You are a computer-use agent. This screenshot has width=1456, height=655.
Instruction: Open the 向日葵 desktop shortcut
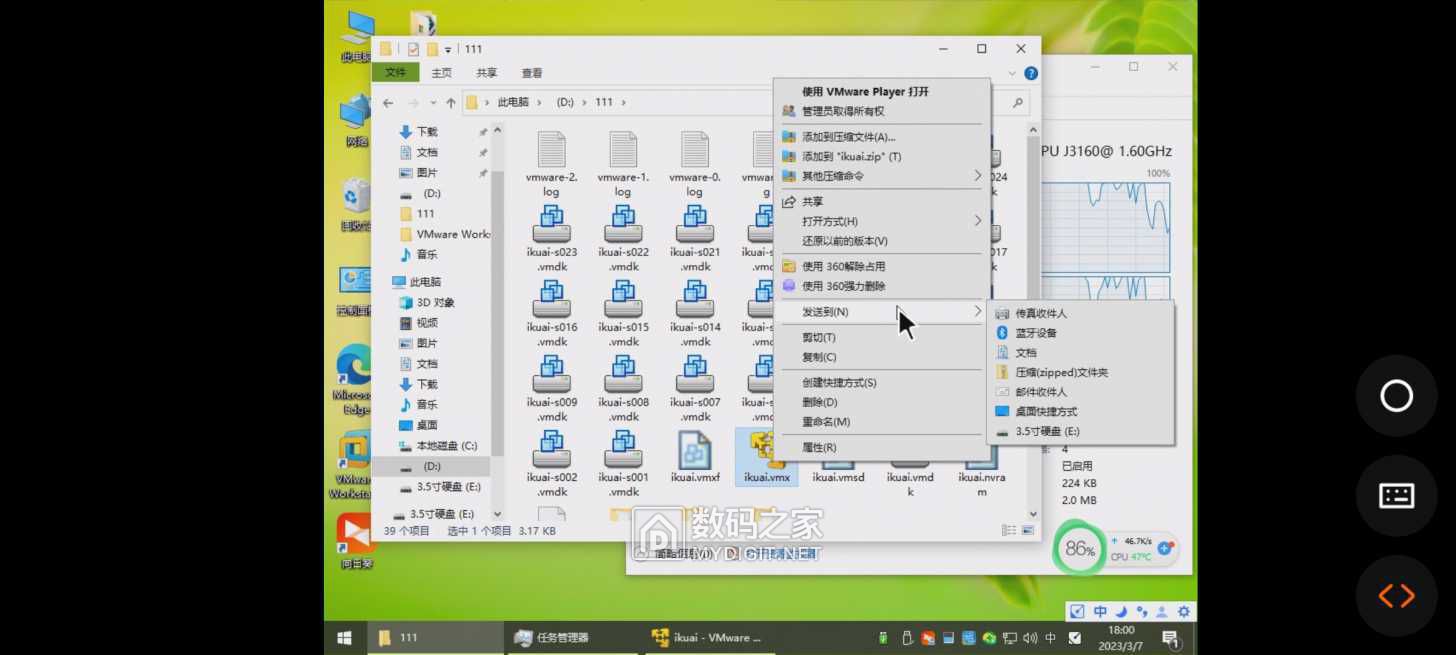(355, 540)
